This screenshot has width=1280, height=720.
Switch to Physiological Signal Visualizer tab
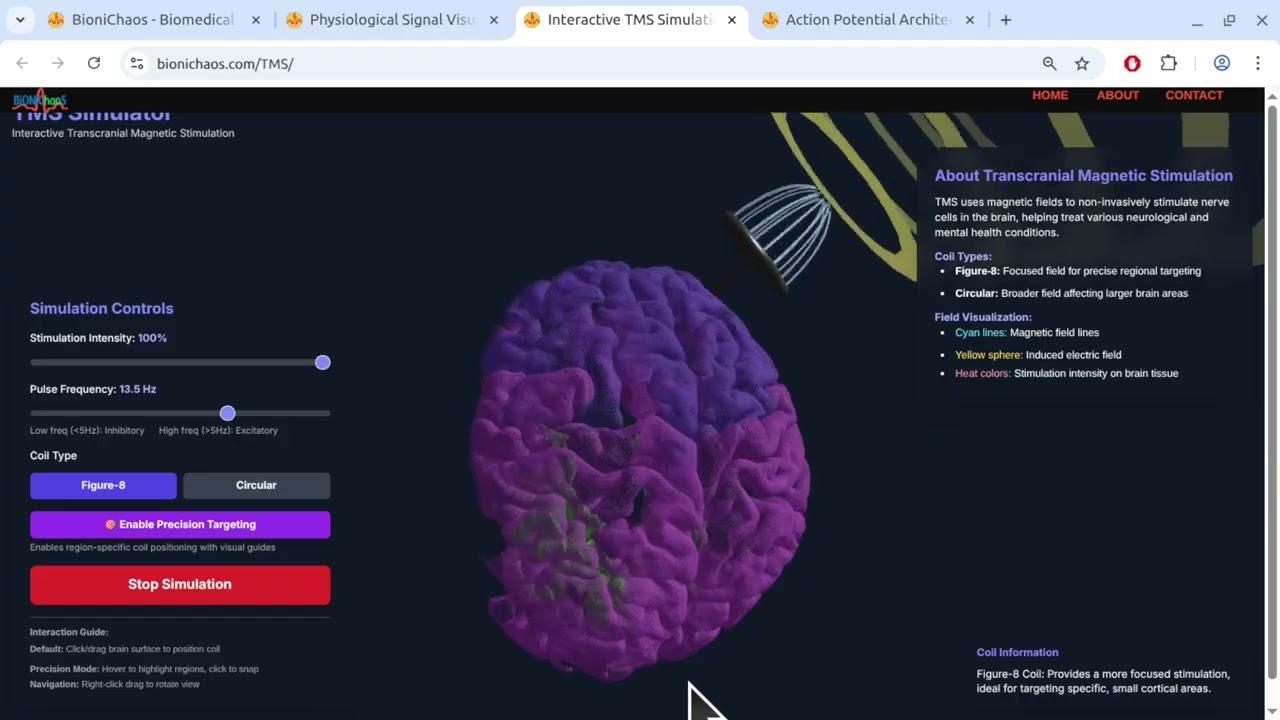[393, 20]
